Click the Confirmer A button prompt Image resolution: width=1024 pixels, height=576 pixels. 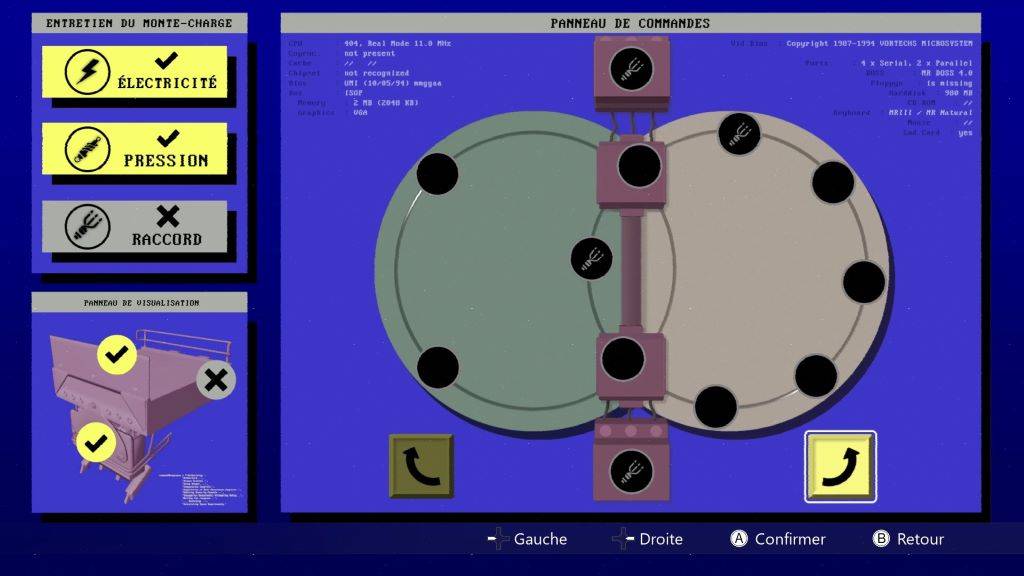point(778,539)
